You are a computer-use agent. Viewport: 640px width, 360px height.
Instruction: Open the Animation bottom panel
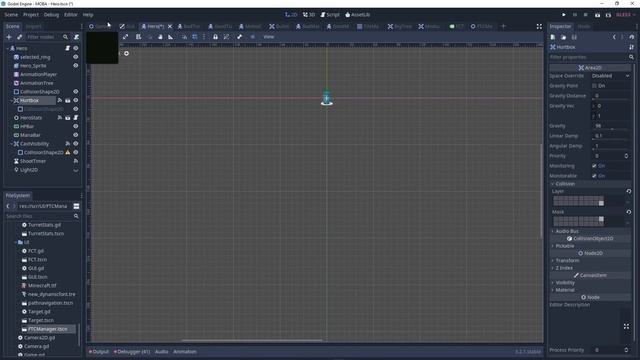point(185,351)
